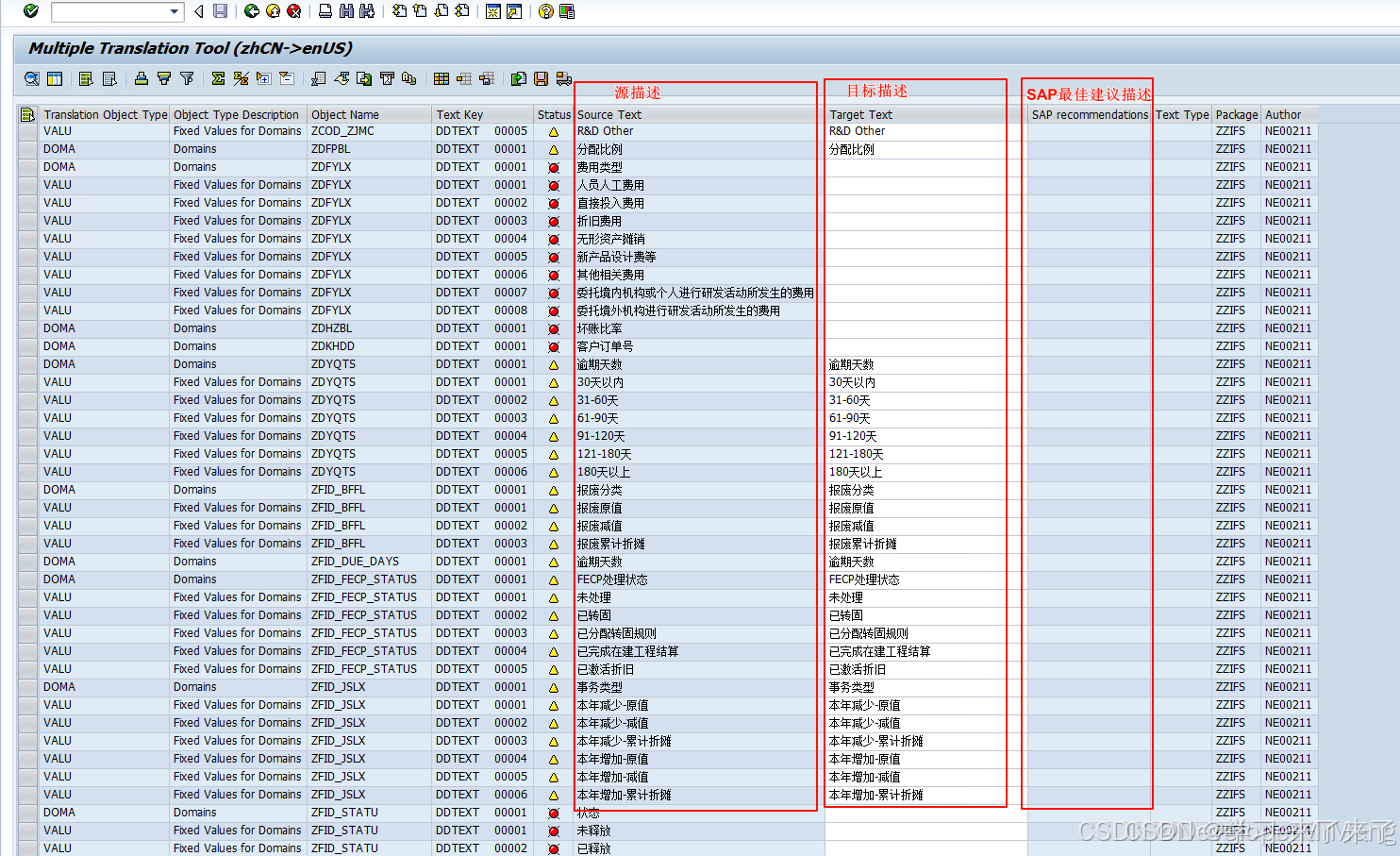Click the Change layout grid icon
Viewport: 1400px width, 856px height.
pyautogui.click(x=442, y=78)
